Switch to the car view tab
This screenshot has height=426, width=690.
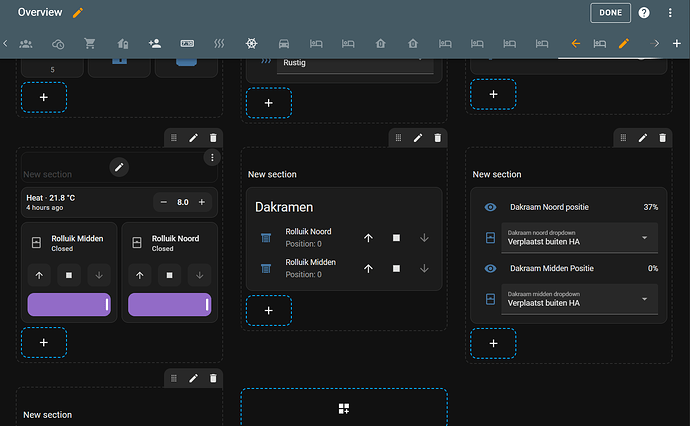[x=284, y=43]
